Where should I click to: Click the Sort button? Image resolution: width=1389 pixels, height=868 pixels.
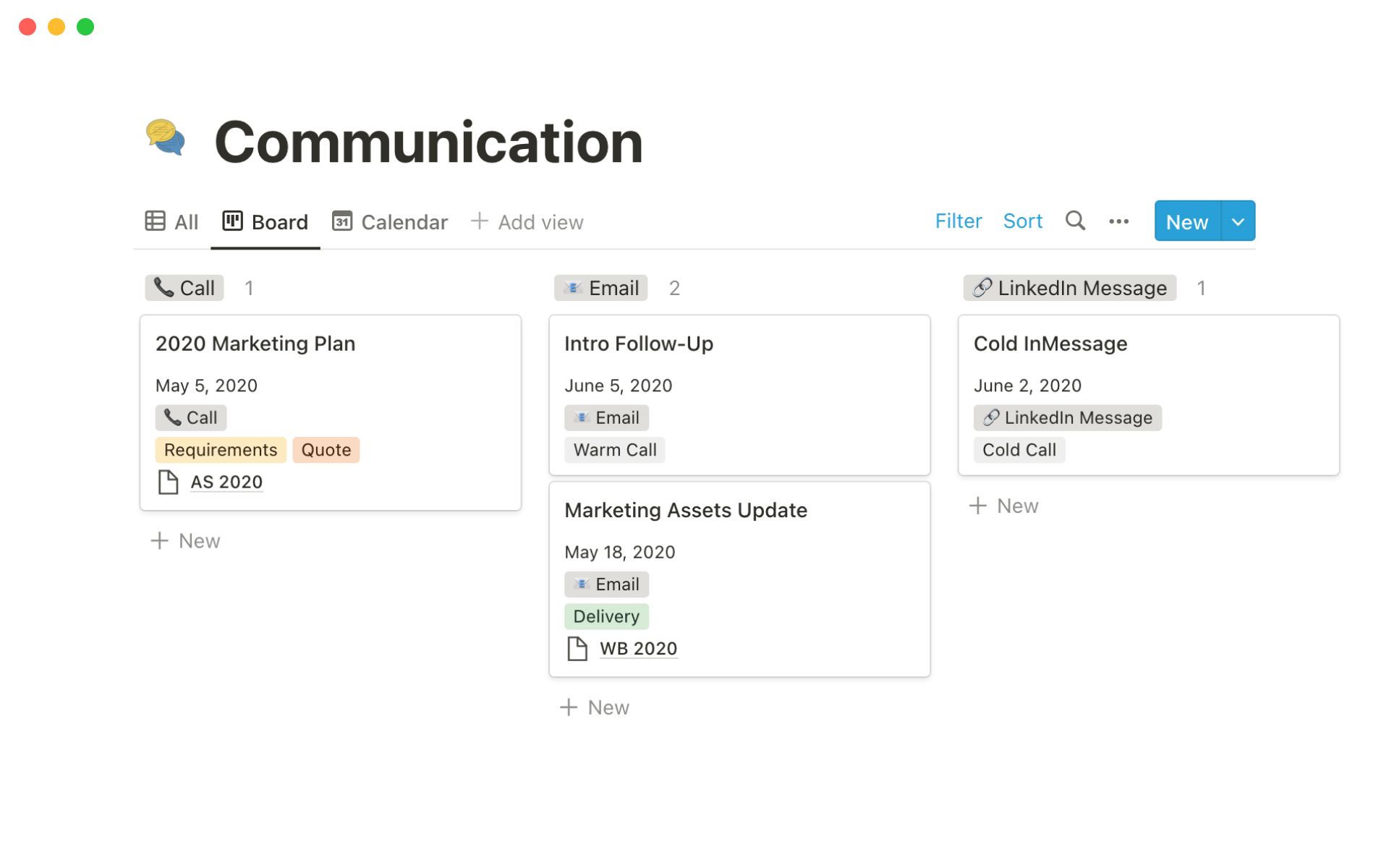[1022, 221]
